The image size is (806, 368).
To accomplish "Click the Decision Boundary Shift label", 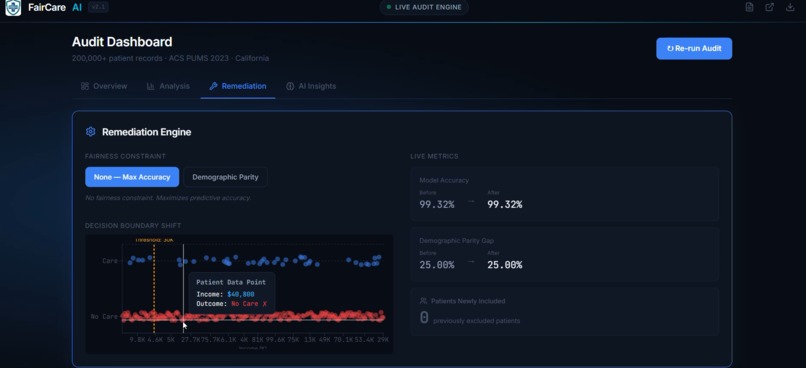I will coord(133,226).
